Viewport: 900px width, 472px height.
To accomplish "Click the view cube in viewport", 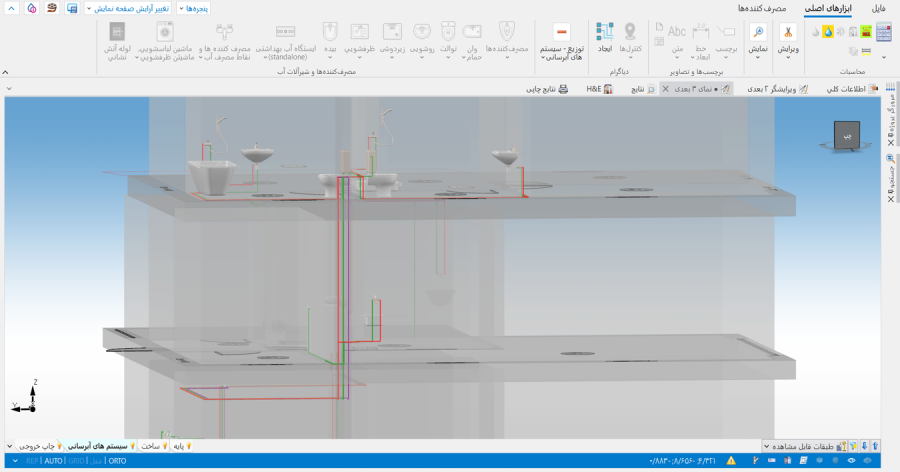I will tap(846, 135).
